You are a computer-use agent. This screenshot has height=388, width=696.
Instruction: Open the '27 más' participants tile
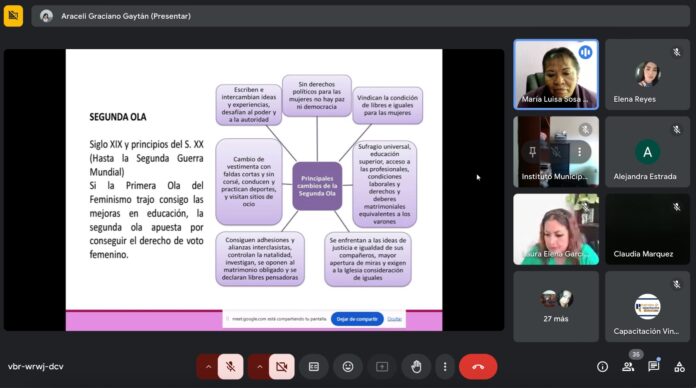click(x=556, y=307)
